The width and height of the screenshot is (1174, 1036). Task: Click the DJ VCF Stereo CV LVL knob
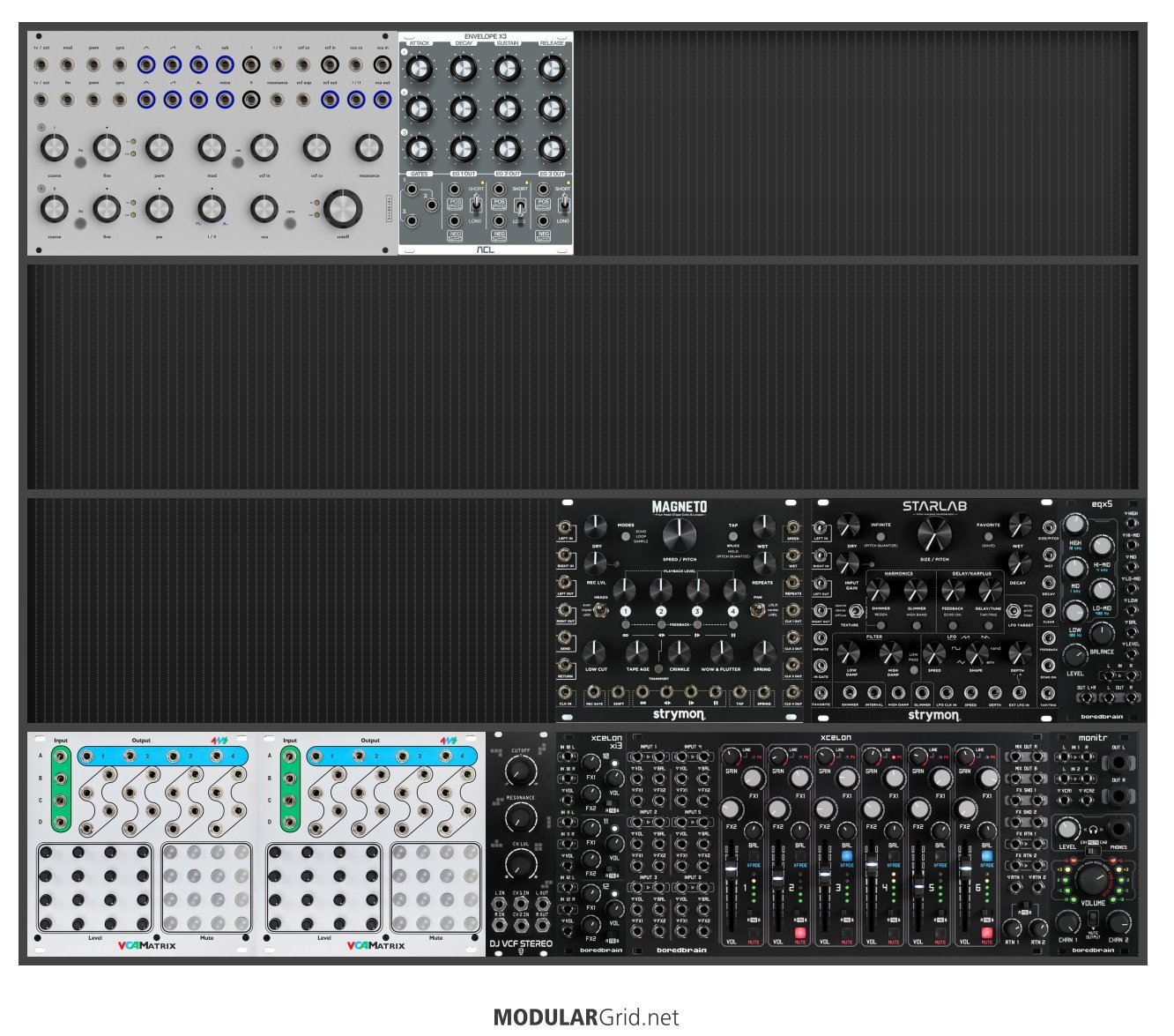[521, 867]
